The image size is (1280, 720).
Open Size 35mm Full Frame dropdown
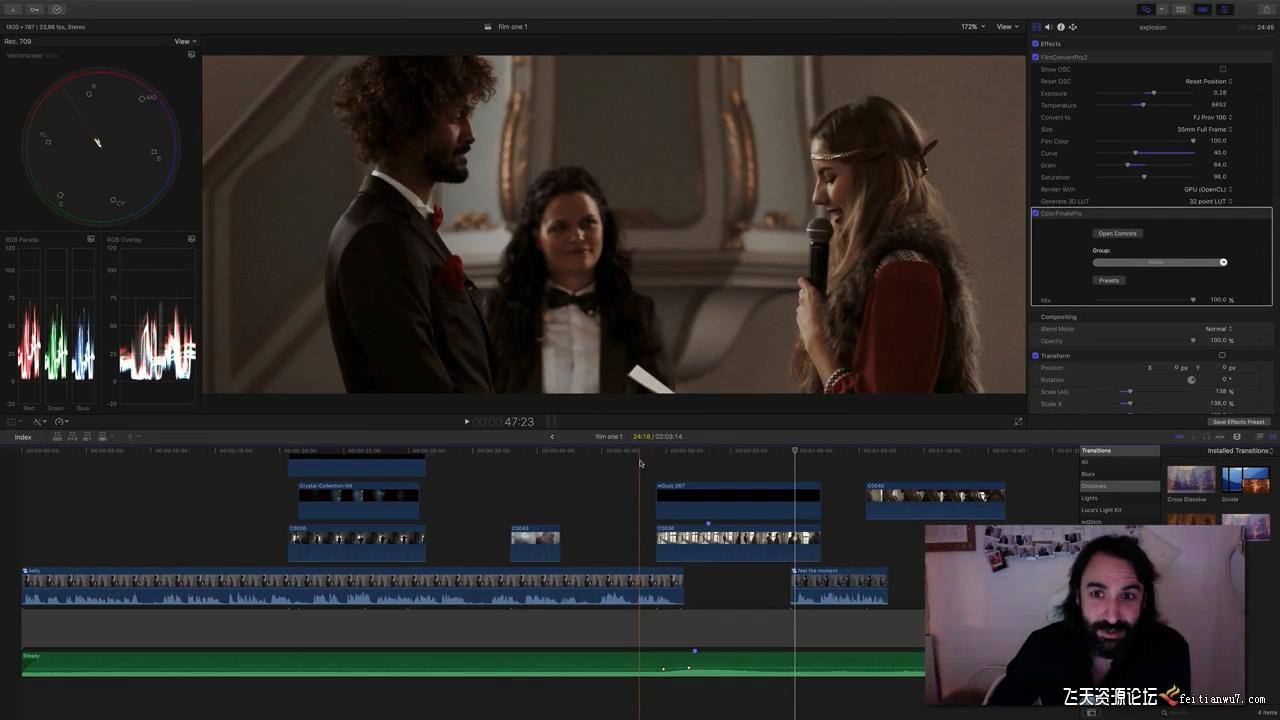pyautogui.click(x=1204, y=129)
